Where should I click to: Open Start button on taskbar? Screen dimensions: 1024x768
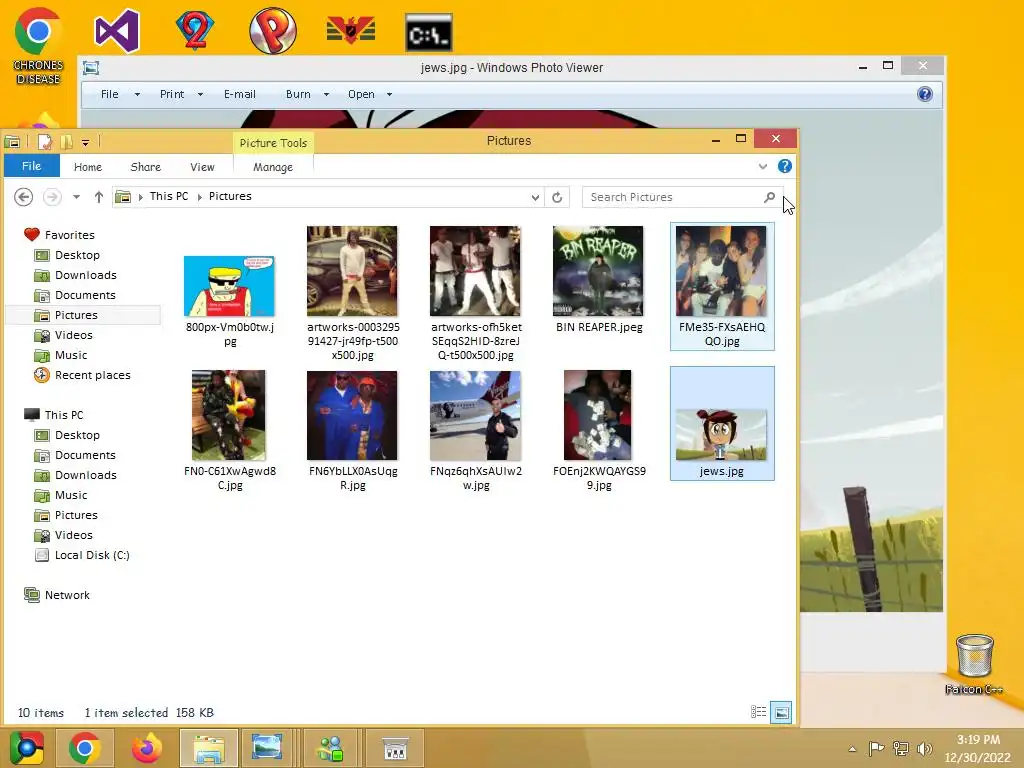[x=26, y=748]
